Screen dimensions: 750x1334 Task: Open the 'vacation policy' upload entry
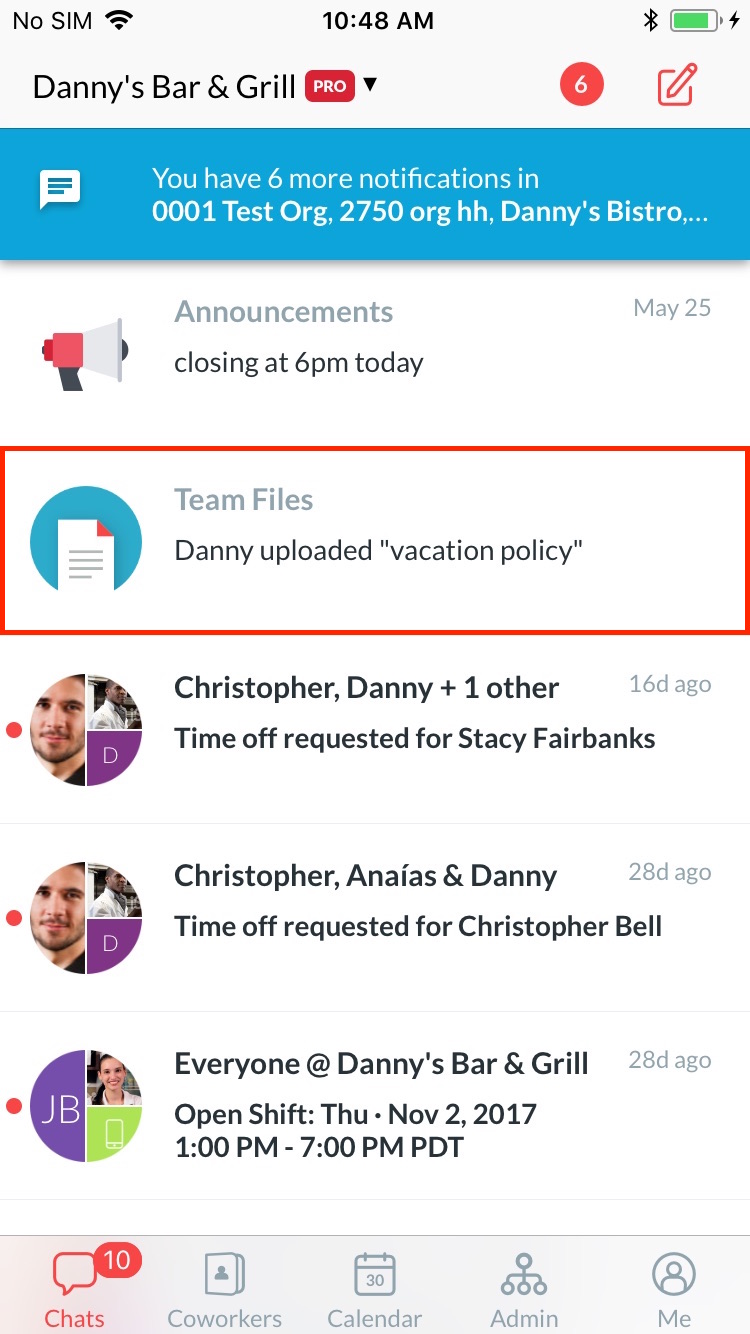coord(375,541)
